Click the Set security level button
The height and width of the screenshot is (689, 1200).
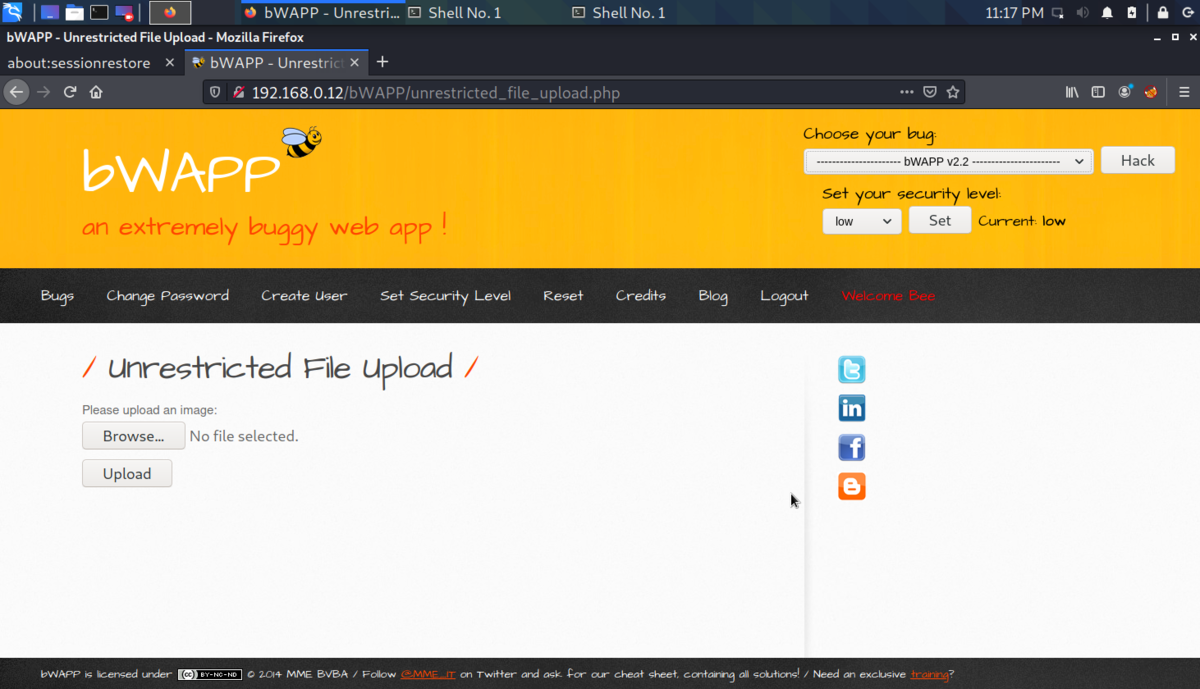coord(940,220)
